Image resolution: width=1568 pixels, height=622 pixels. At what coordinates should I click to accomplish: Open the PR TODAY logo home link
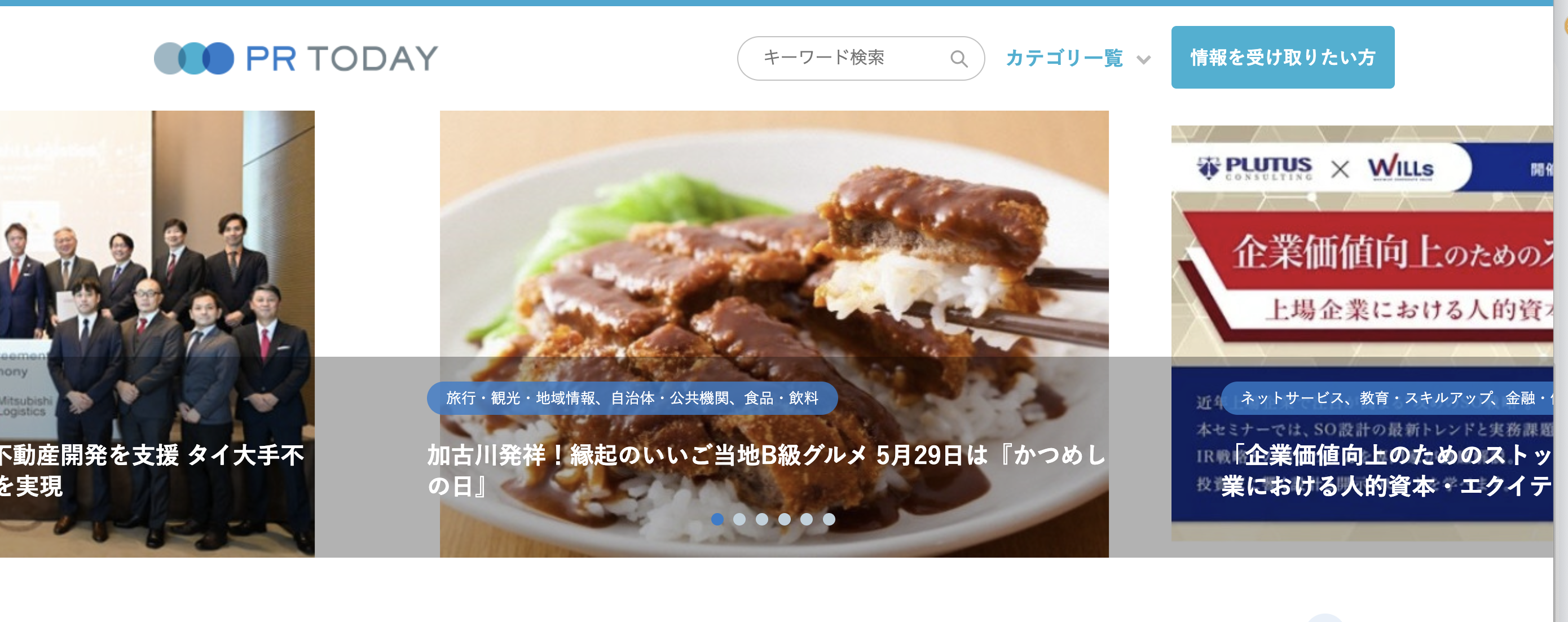[296, 59]
